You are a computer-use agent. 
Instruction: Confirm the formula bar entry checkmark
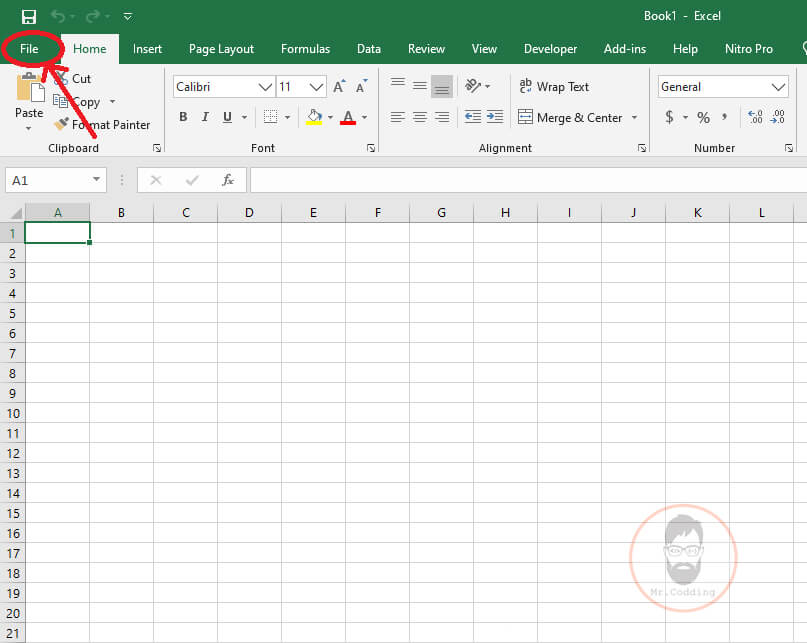pyautogui.click(x=192, y=180)
